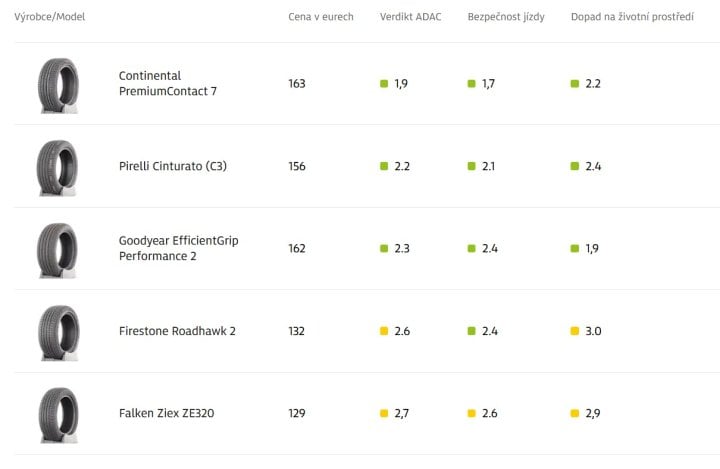
Task: Click the Falken Ziex ZE320 tire image
Action: pos(57,413)
